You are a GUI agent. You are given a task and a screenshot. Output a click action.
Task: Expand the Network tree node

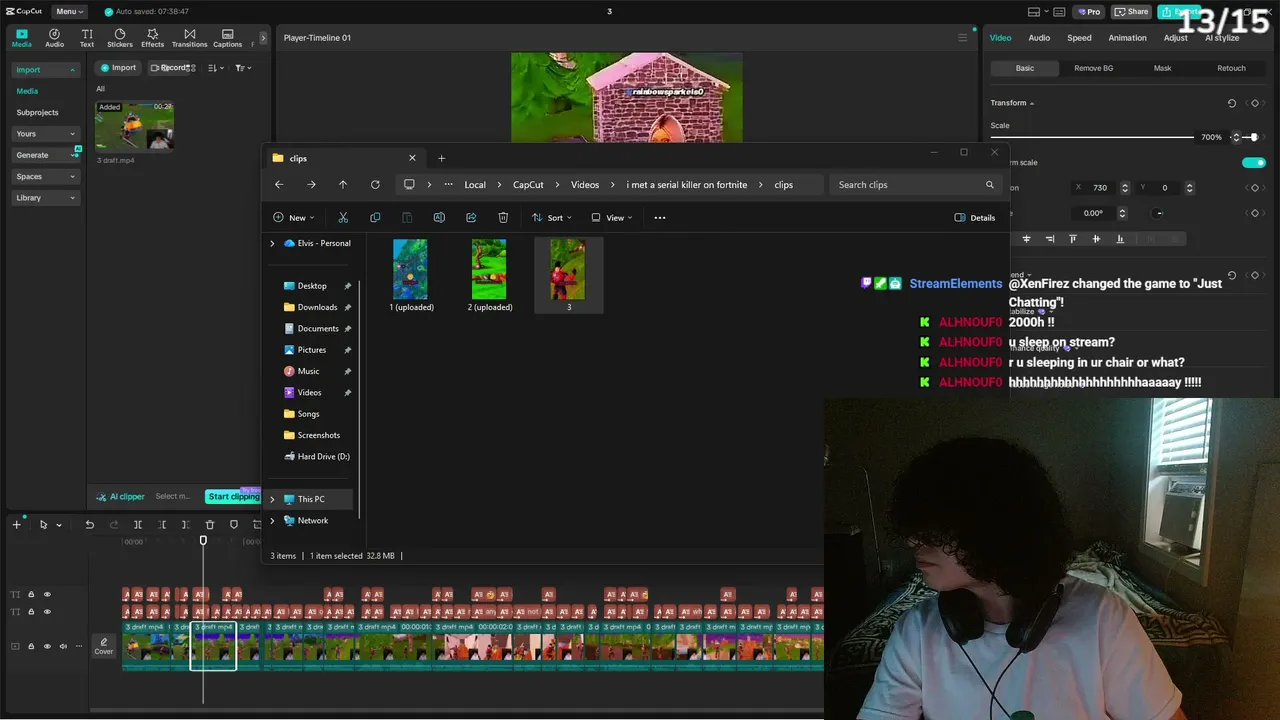(x=272, y=520)
